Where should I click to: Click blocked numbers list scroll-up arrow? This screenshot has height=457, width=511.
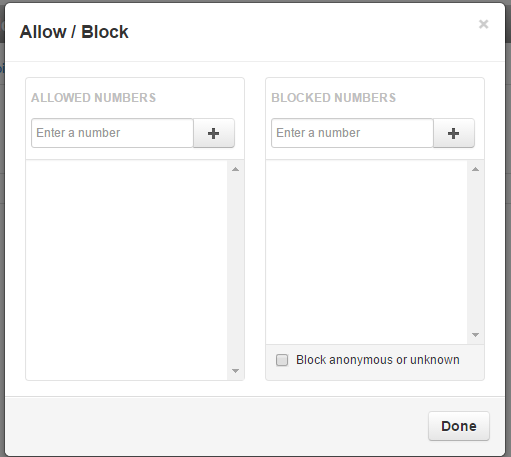click(475, 169)
